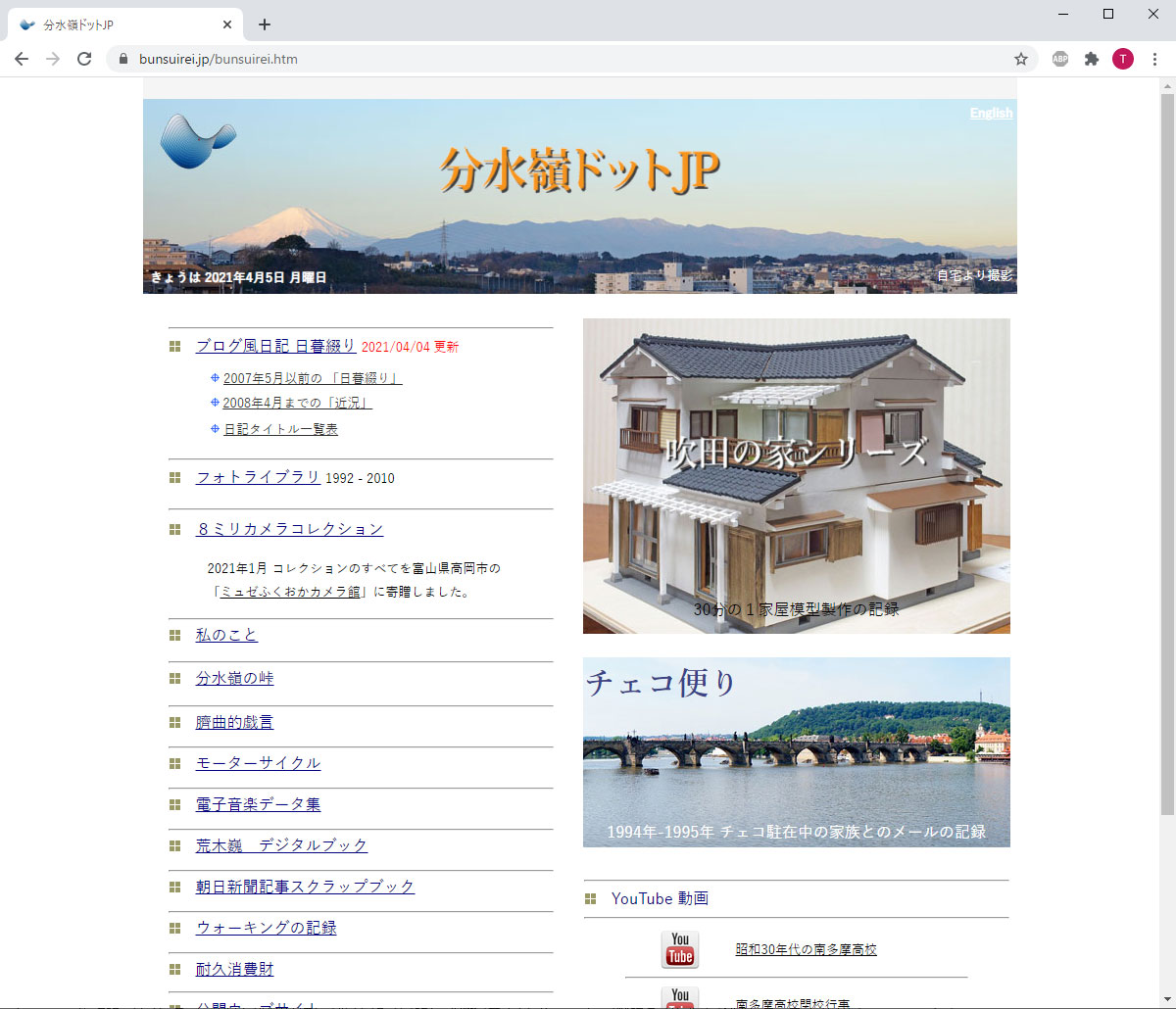Go to the モーターサイクル page
The height and width of the screenshot is (1009, 1176).
click(258, 763)
